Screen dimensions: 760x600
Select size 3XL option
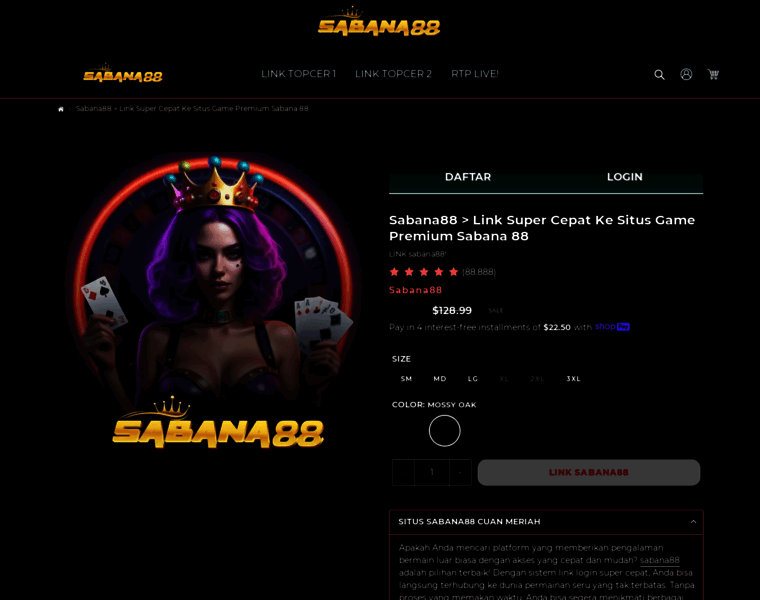pos(573,379)
